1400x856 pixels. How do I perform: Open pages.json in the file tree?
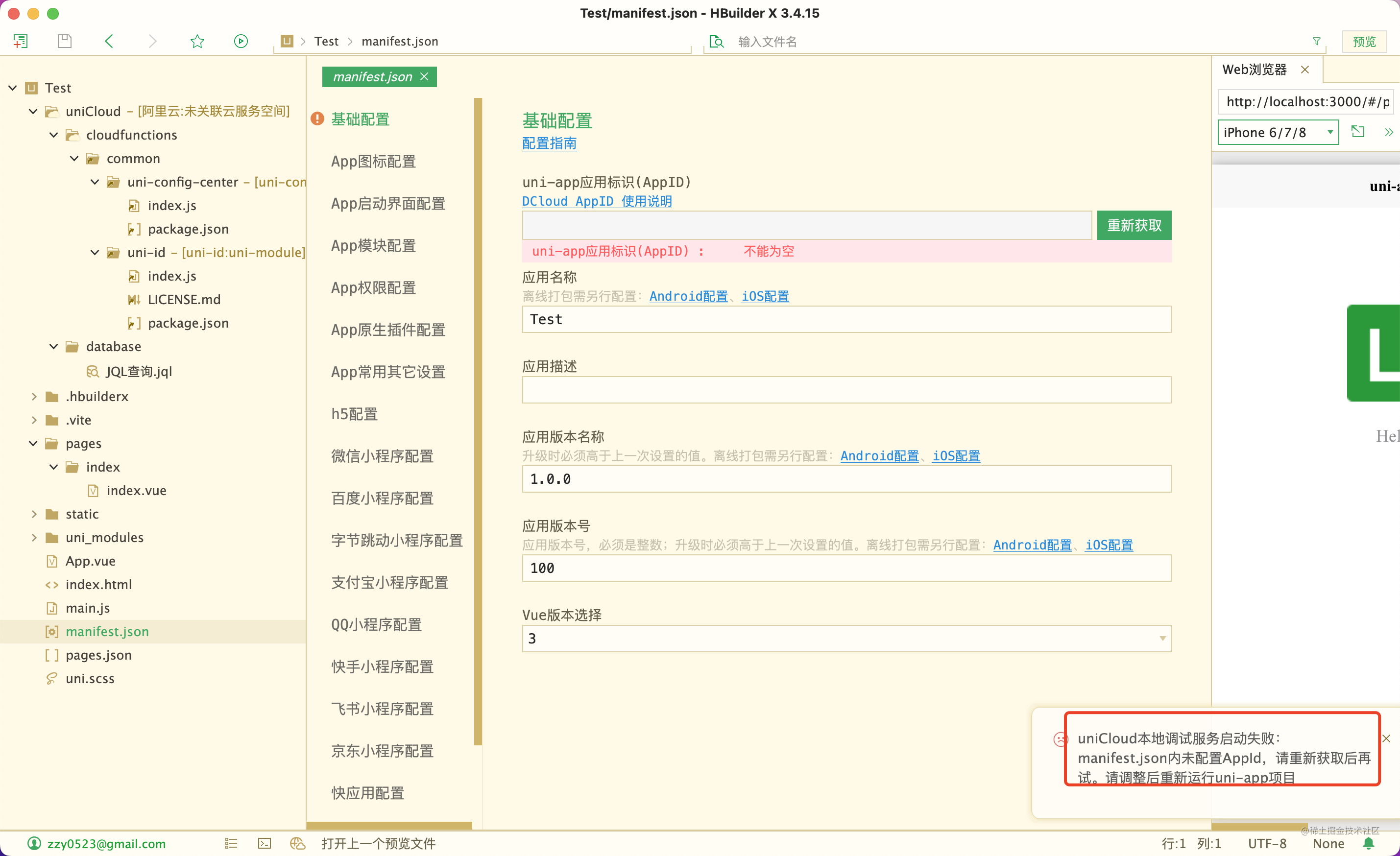coord(98,655)
